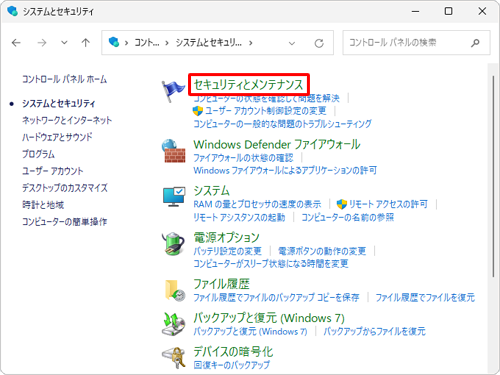Expand chevron after システムとセキュリ breadcrumb
This screenshot has width=500, height=375.
click(x=250, y=43)
